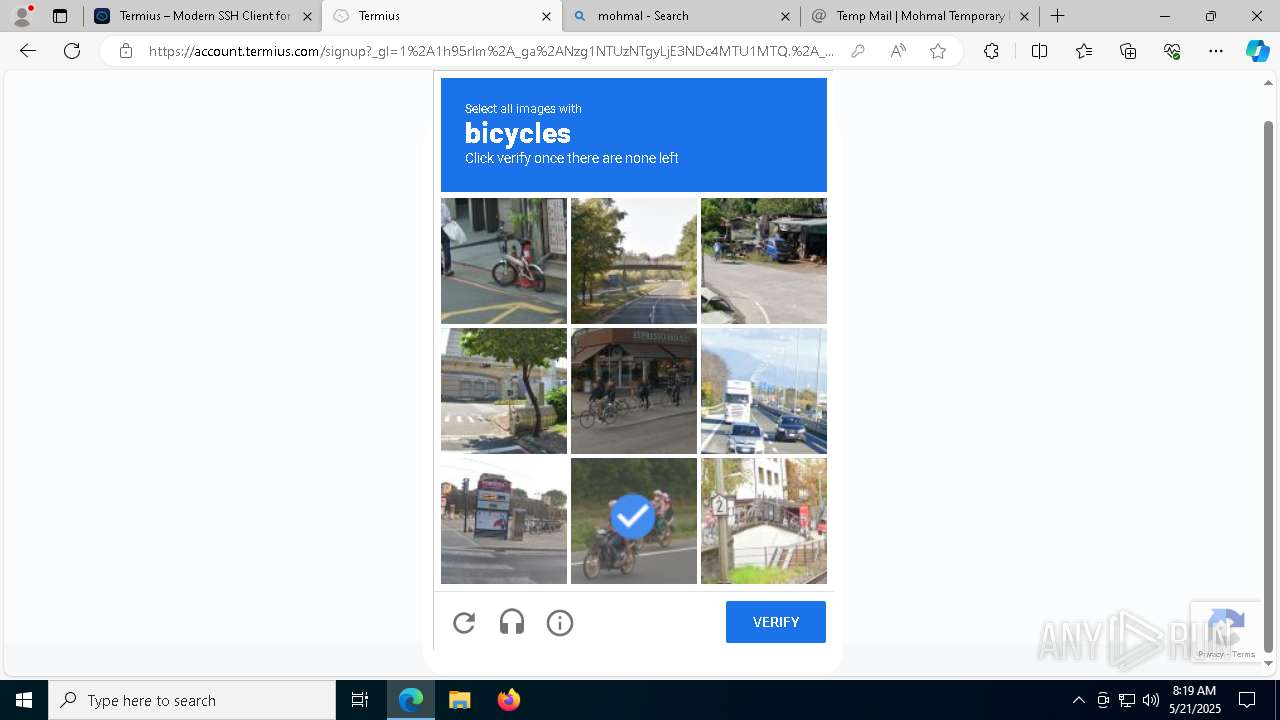Select the road with overpass tile
The height and width of the screenshot is (720, 1280).
click(634, 261)
